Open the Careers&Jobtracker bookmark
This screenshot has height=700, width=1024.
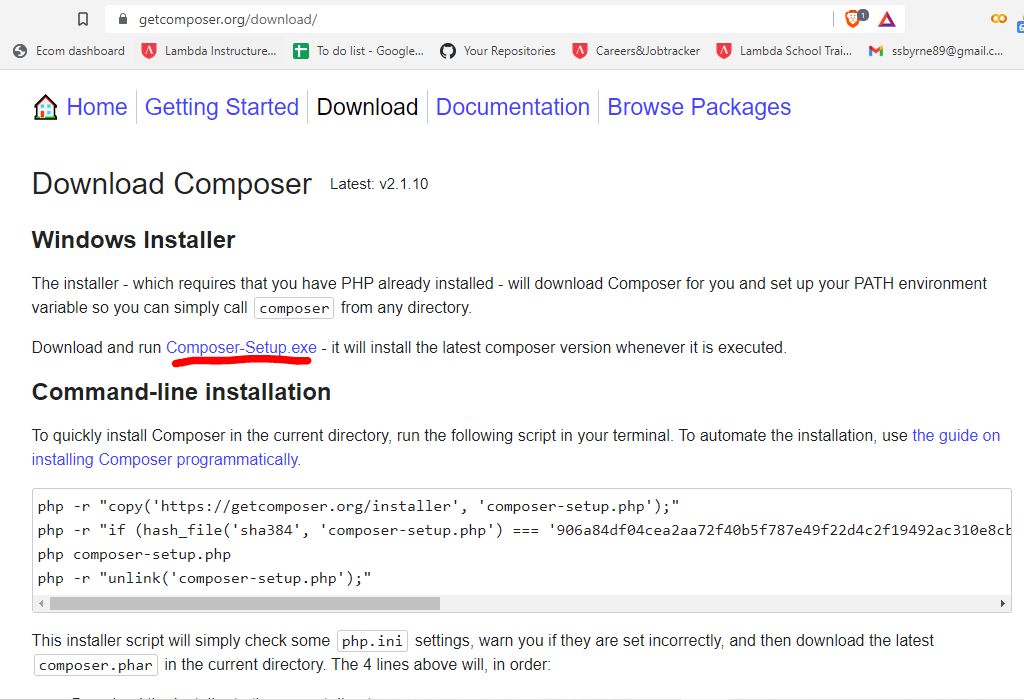click(x=636, y=51)
